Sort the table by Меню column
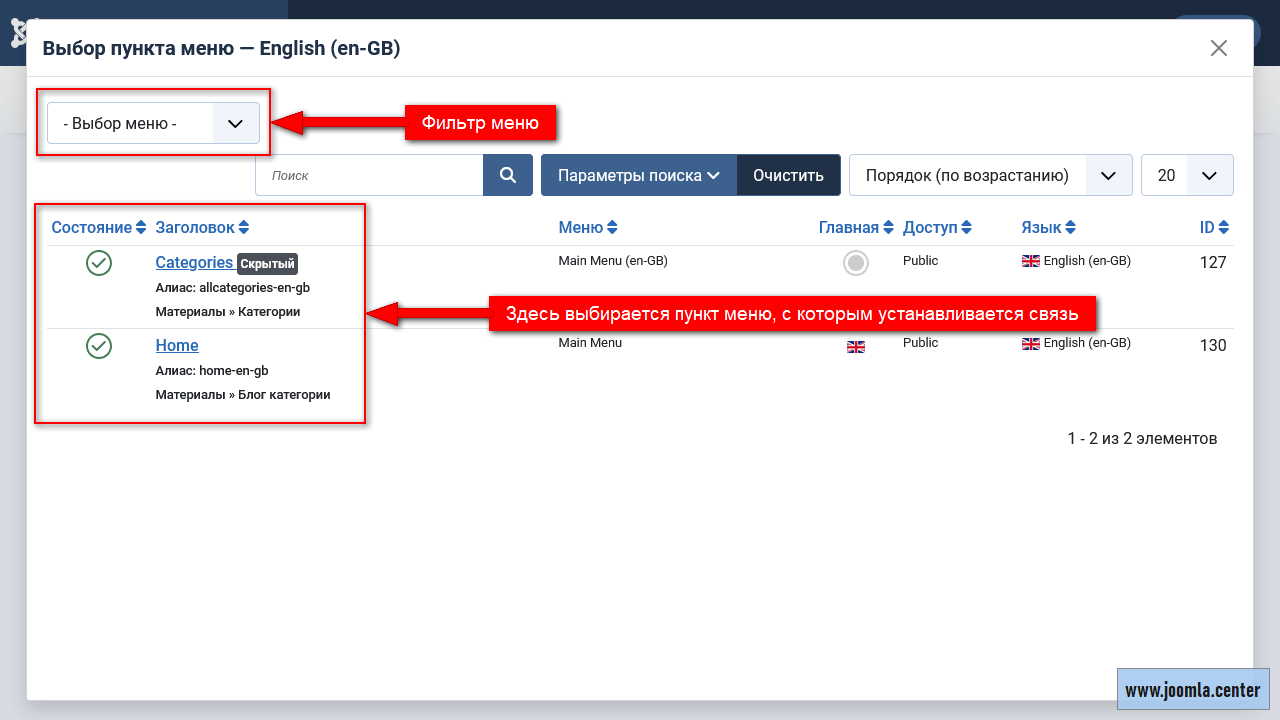The width and height of the screenshot is (1280, 720). coord(588,228)
